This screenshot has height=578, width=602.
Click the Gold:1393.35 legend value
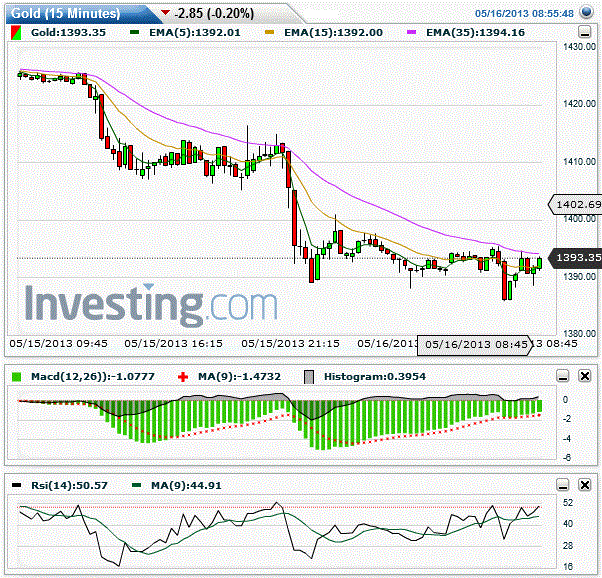(68, 33)
